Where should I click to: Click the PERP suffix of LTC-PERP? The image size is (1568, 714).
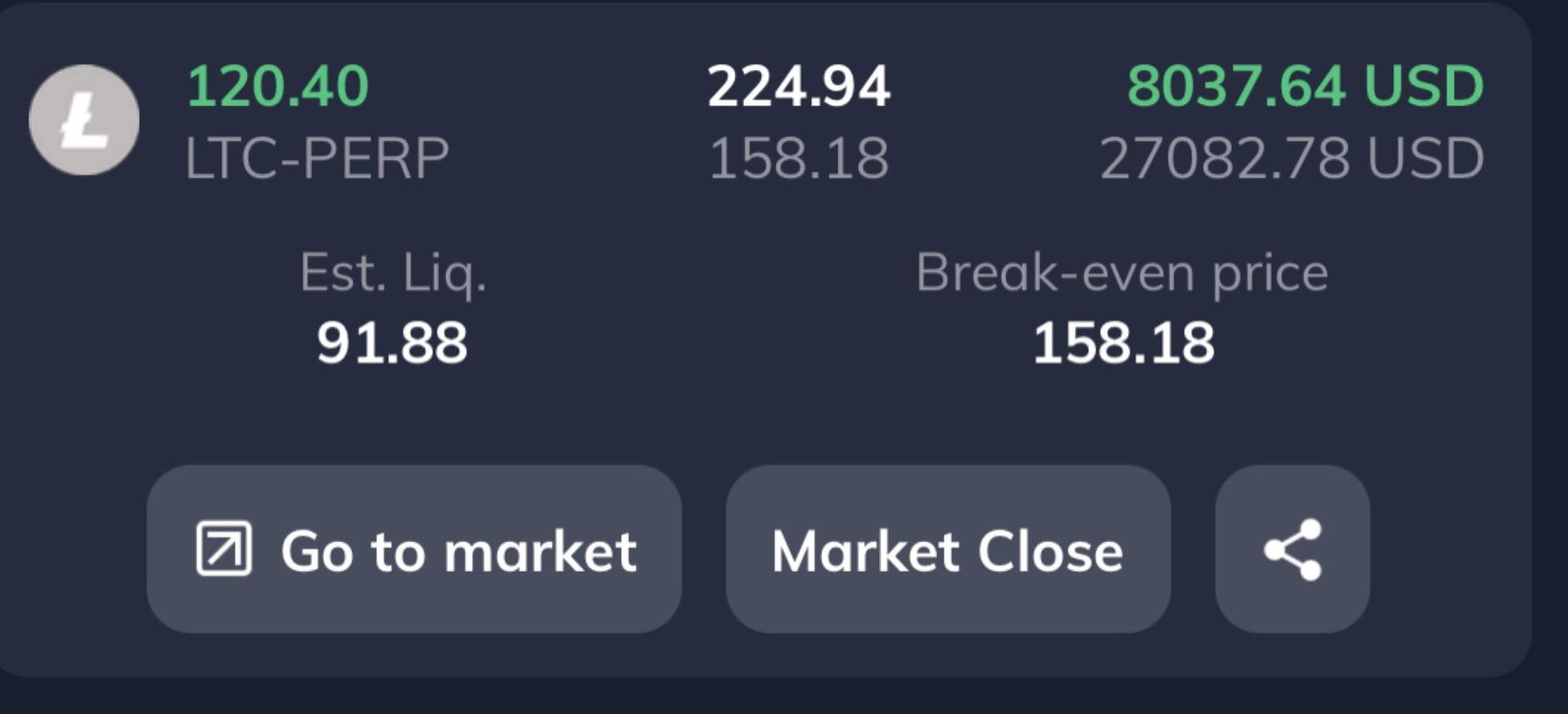click(x=375, y=158)
